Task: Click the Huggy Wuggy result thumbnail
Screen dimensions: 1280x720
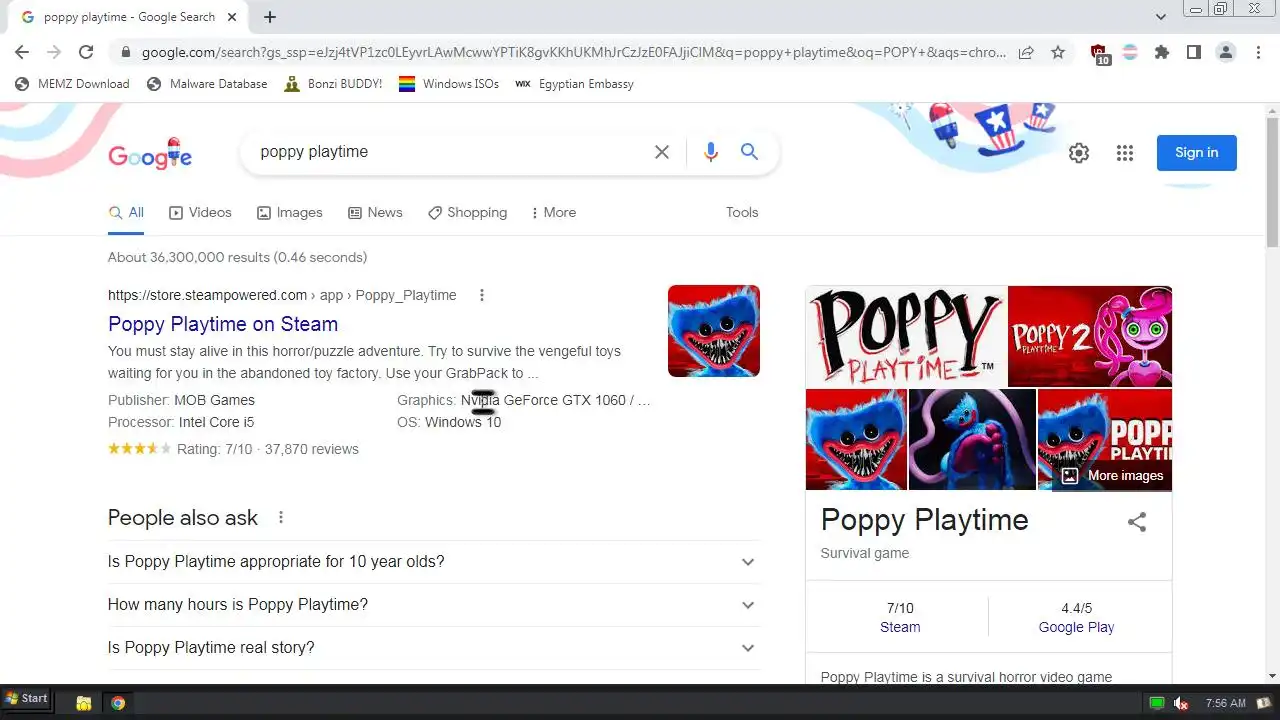Action: [x=714, y=331]
